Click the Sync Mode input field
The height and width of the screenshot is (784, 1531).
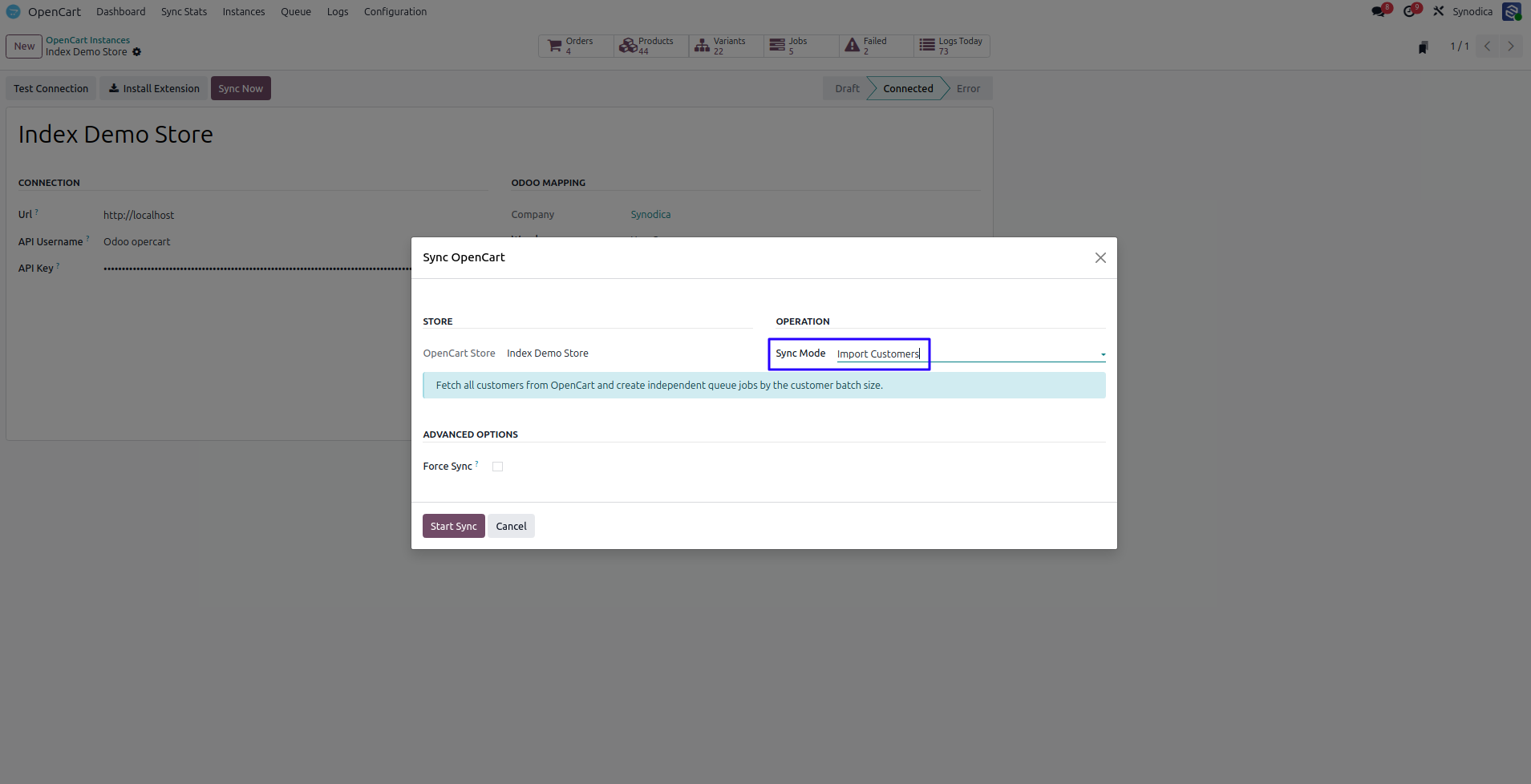(970, 354)
